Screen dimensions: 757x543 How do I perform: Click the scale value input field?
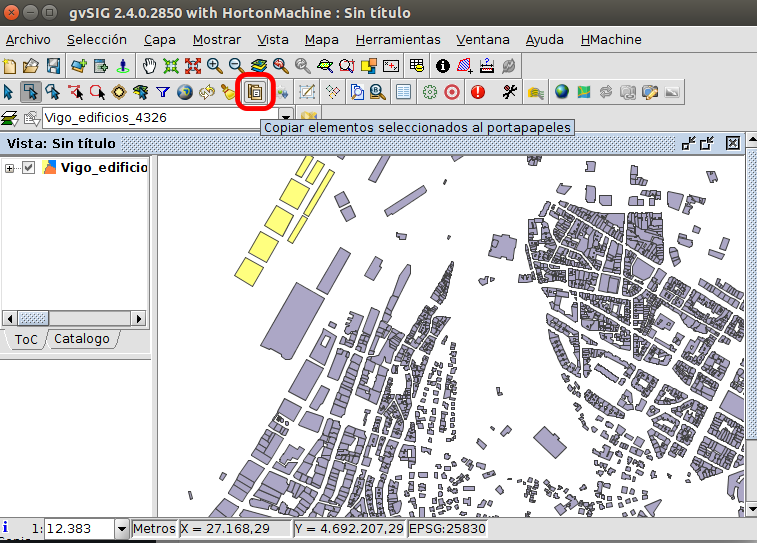78,528
